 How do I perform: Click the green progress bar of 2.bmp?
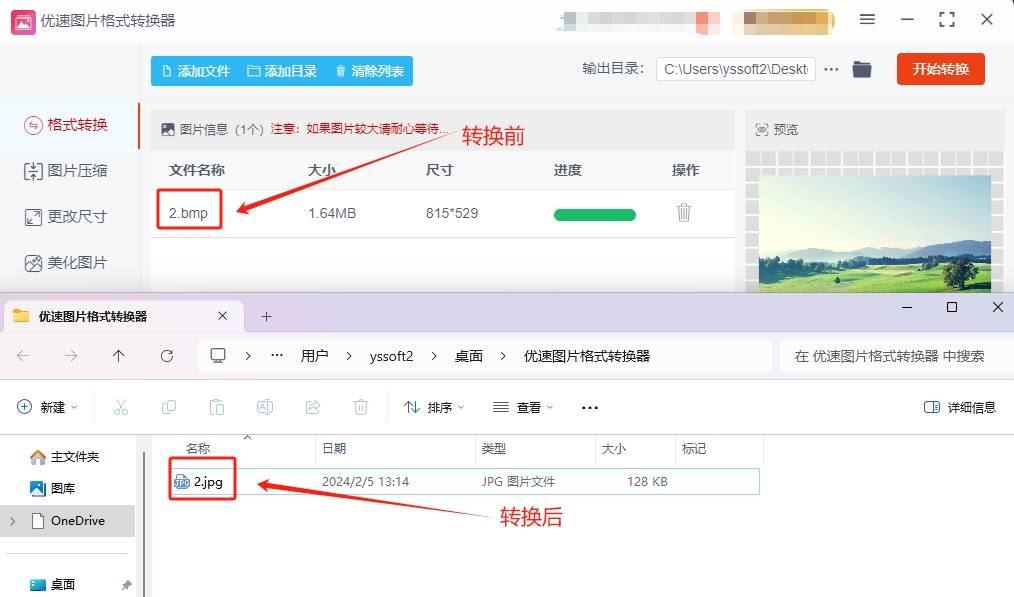pos(594,213)
